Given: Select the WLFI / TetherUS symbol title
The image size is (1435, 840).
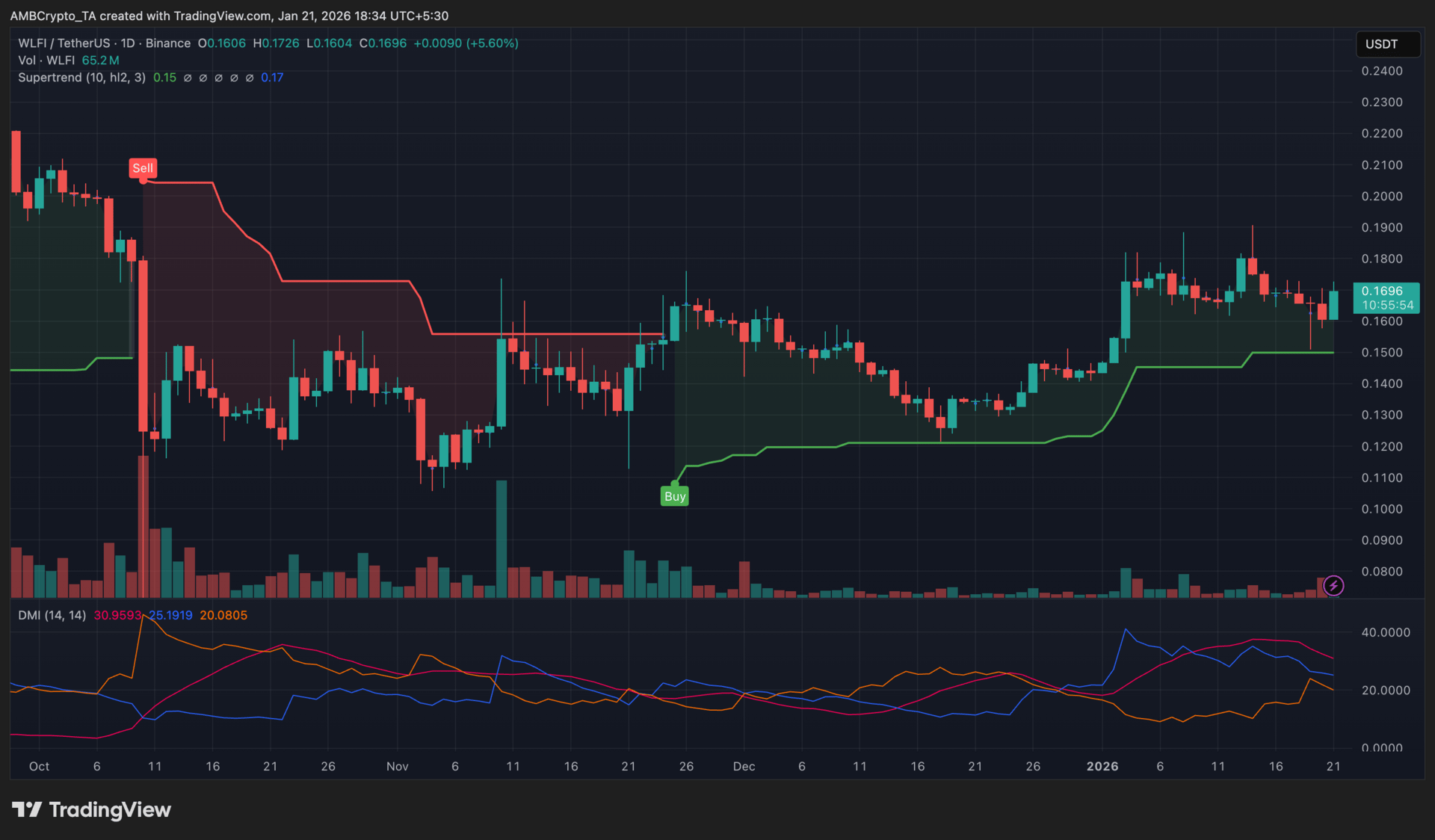Looking at the screenshot, I should (64, 43).
